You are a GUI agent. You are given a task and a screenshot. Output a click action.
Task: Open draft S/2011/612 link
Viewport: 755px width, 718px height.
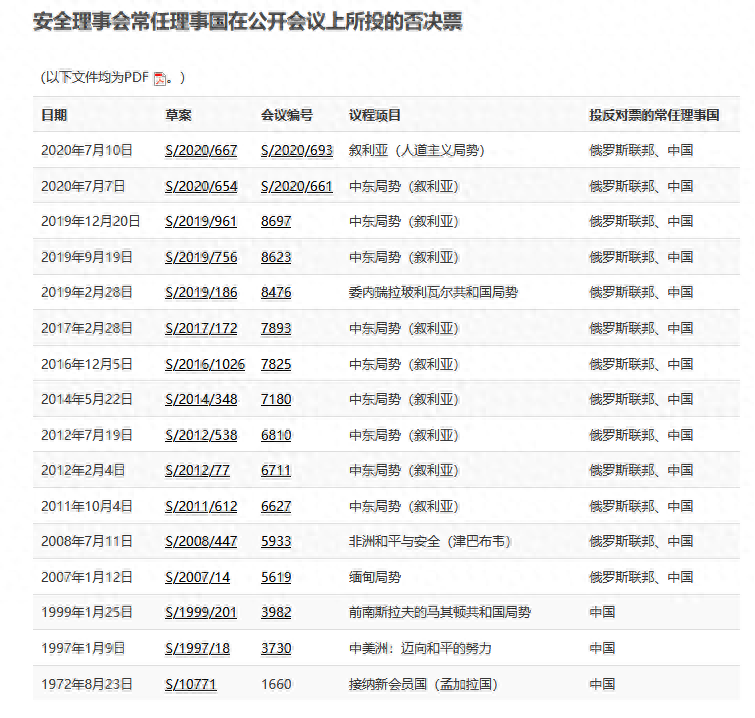coord(201,506)
